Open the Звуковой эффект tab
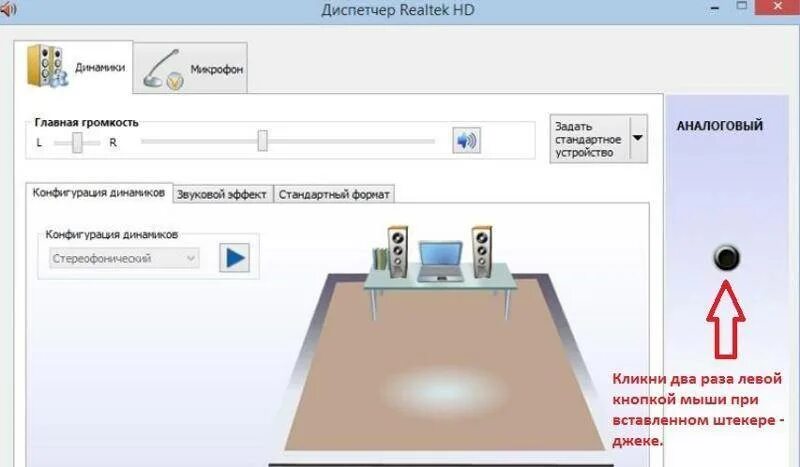Screen dimensions: 800x467 pyautogui.click(x=222, y=194)
